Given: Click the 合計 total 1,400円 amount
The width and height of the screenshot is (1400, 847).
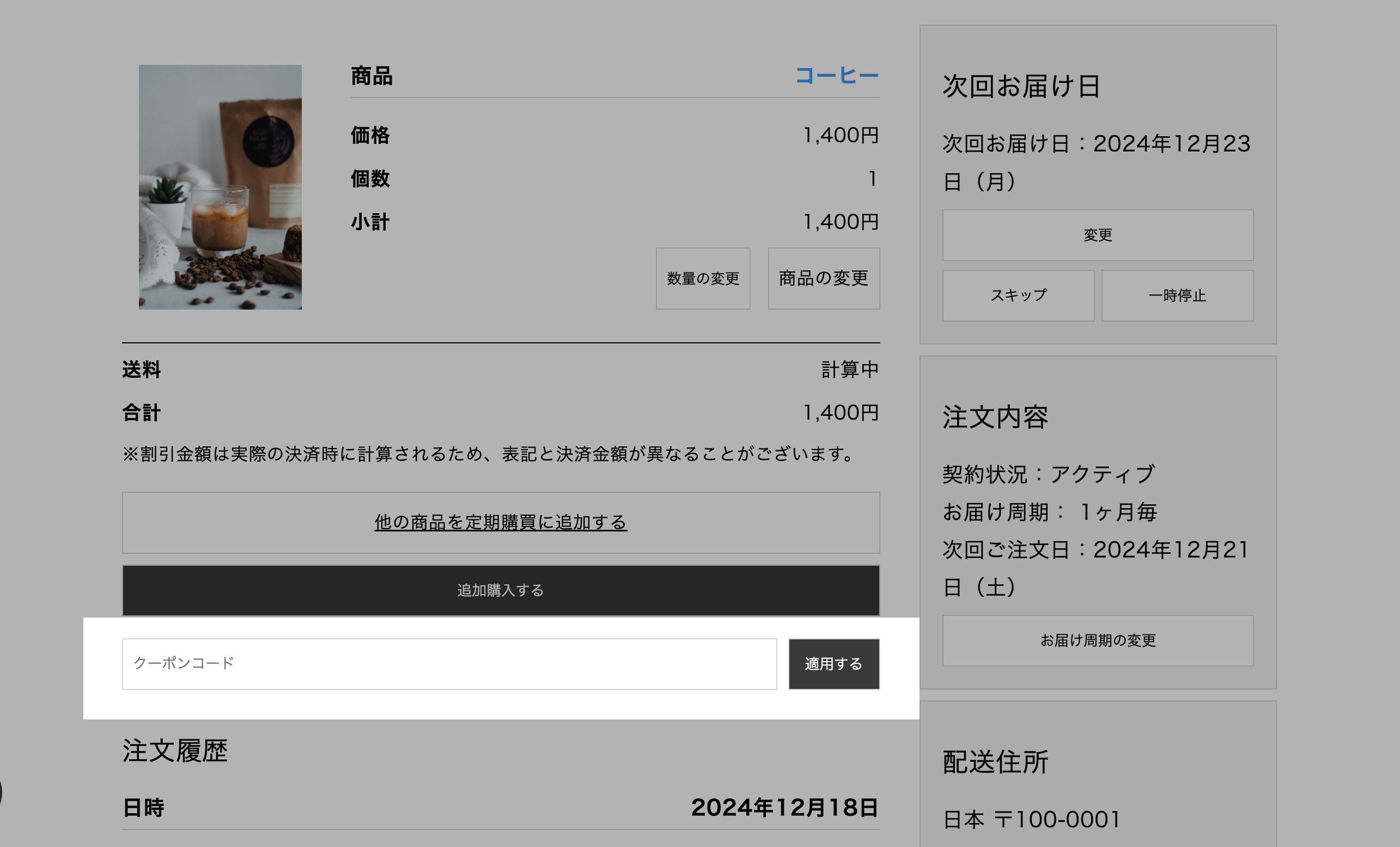Looking at the screenshot, I should point(841,413).
